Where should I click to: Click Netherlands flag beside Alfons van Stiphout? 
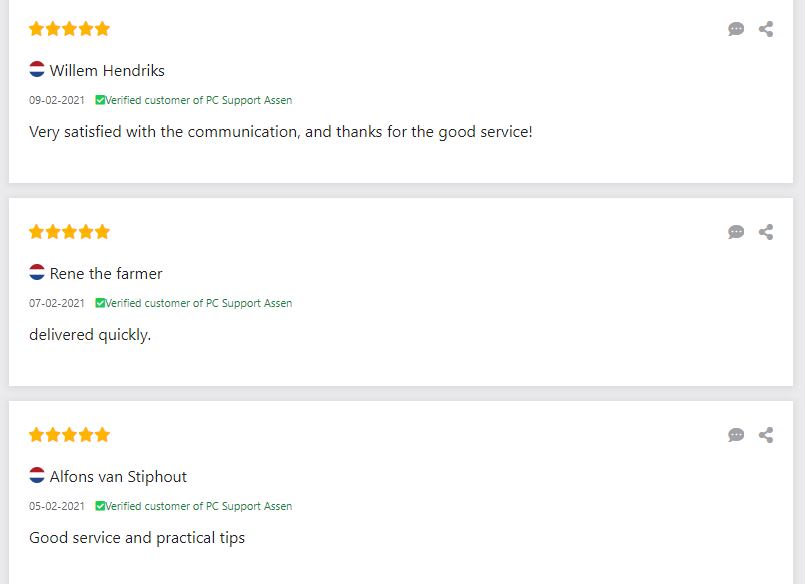[x=37, y=476]
